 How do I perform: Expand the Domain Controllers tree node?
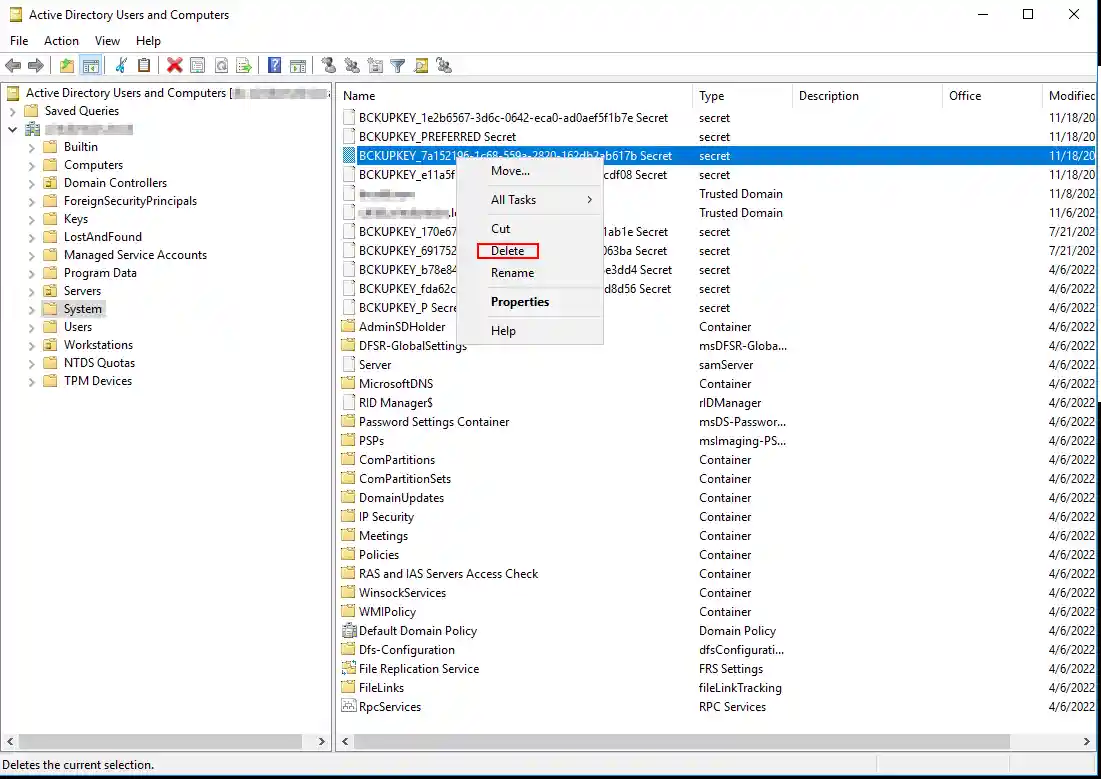click(32, 183)
